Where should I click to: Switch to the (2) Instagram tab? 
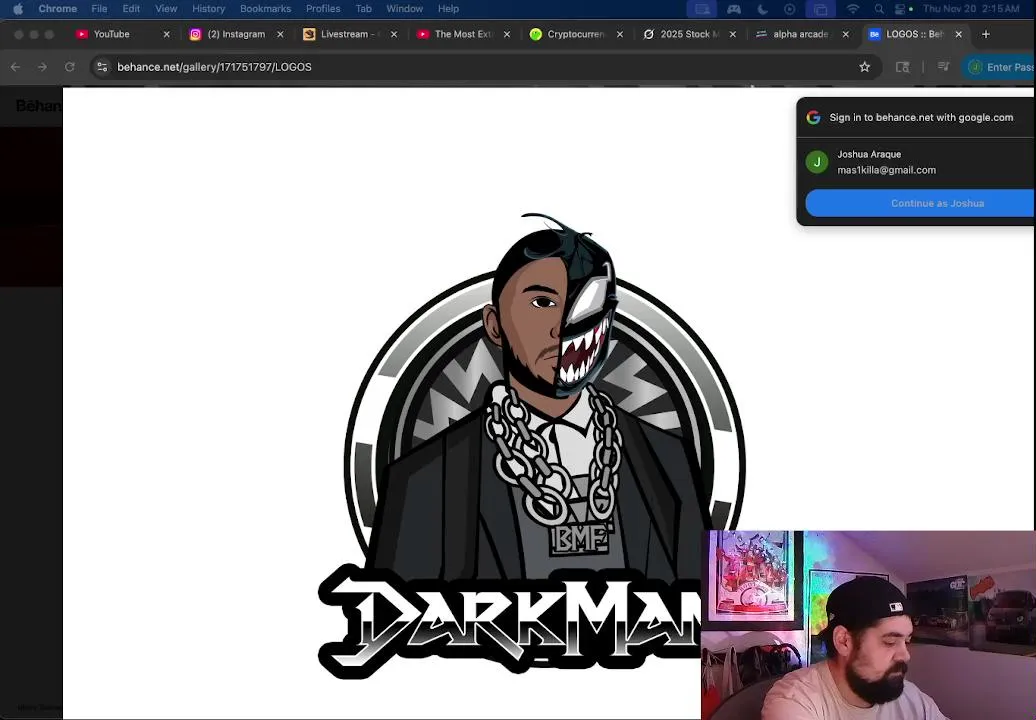pyautogui.click(x=236, y=34)
